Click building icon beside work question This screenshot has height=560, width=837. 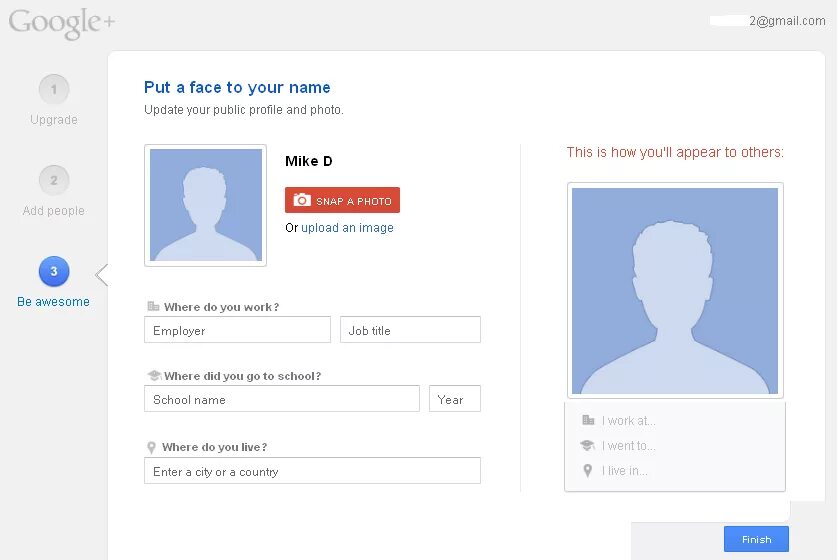(x=153, y=306)
